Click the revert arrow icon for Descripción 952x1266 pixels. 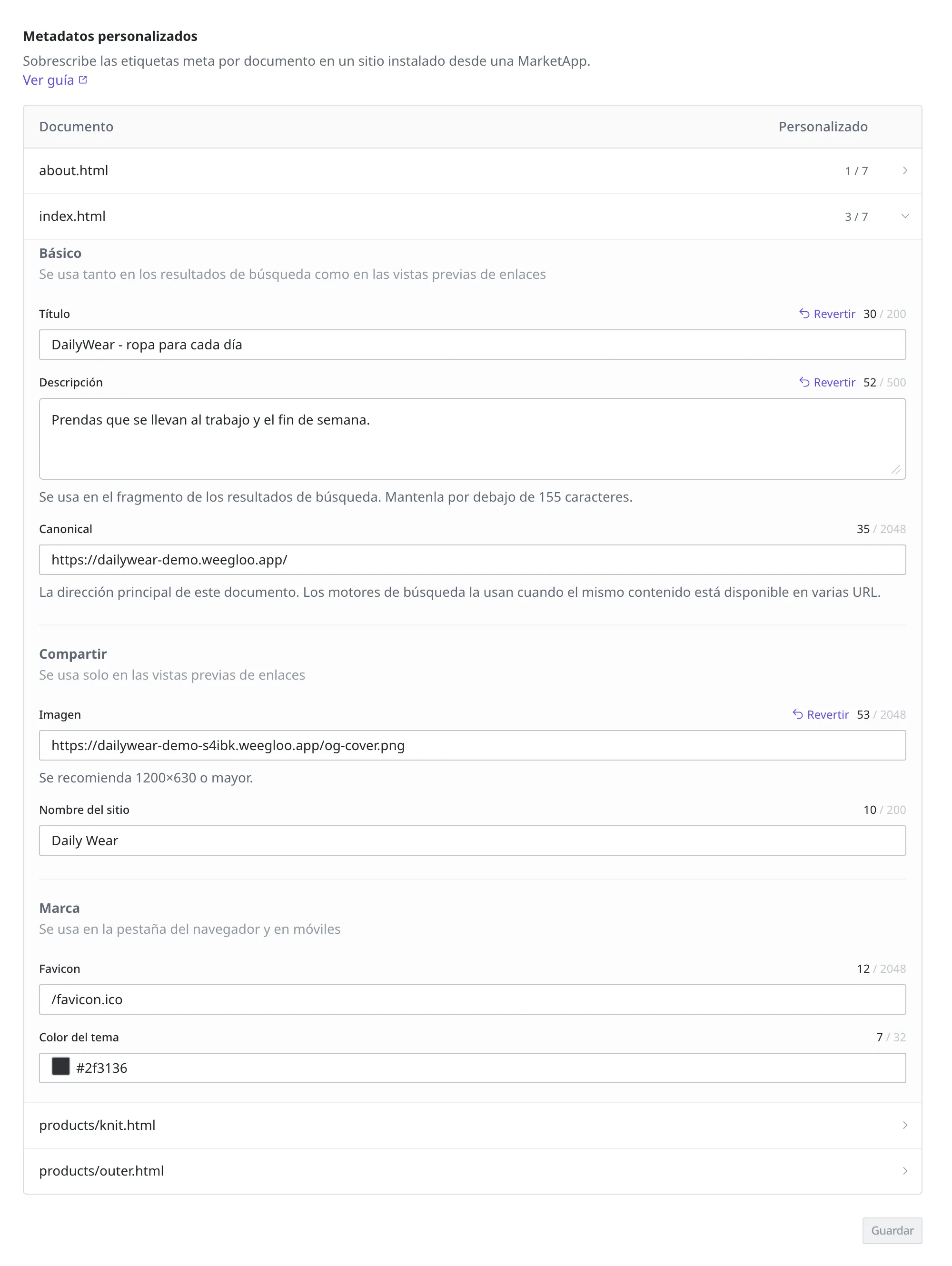[x=804, y=382]
